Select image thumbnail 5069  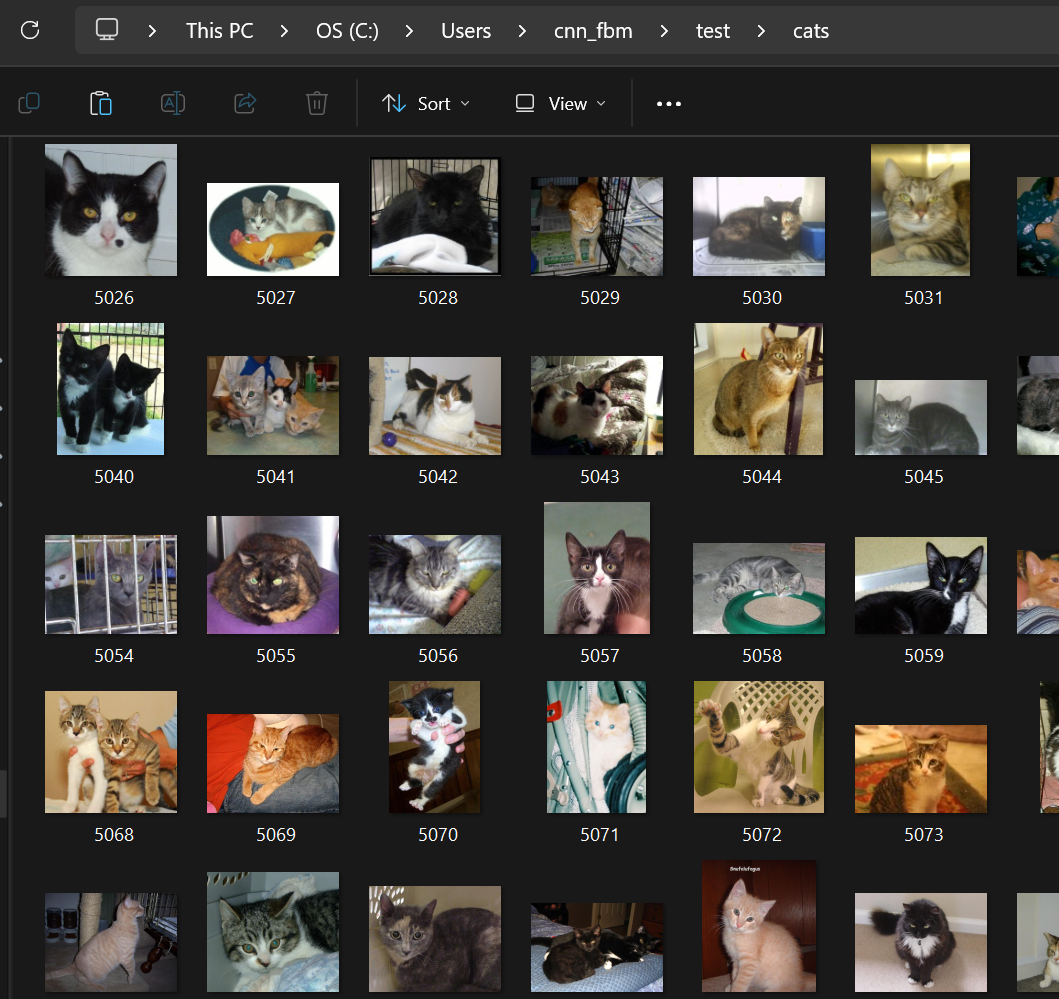coord(273,763)
